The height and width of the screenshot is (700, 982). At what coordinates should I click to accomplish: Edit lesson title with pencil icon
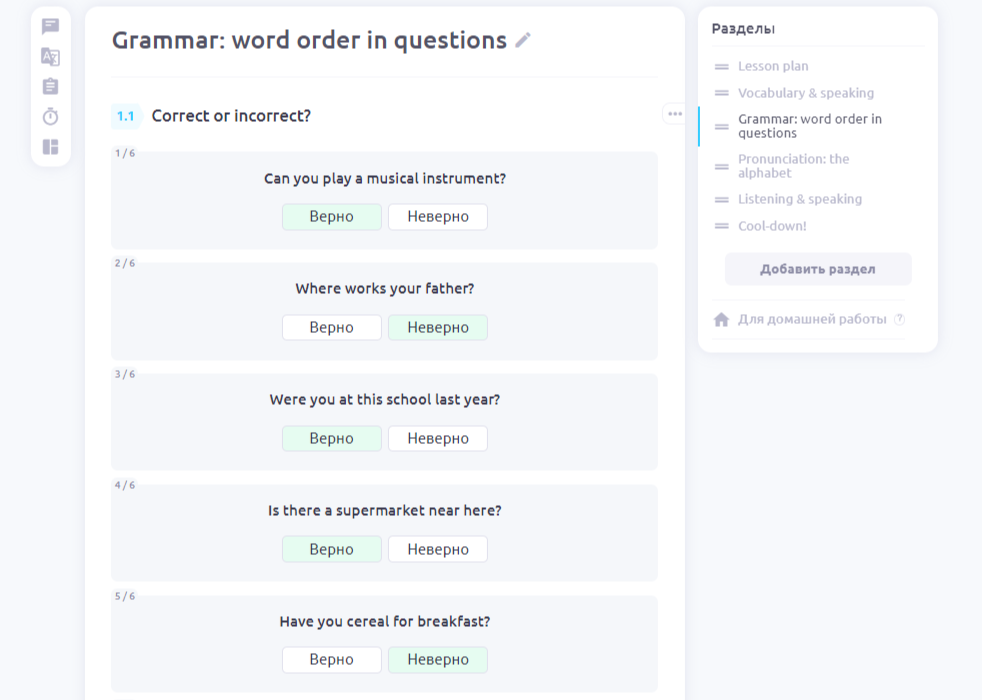[x=523, y=41]
